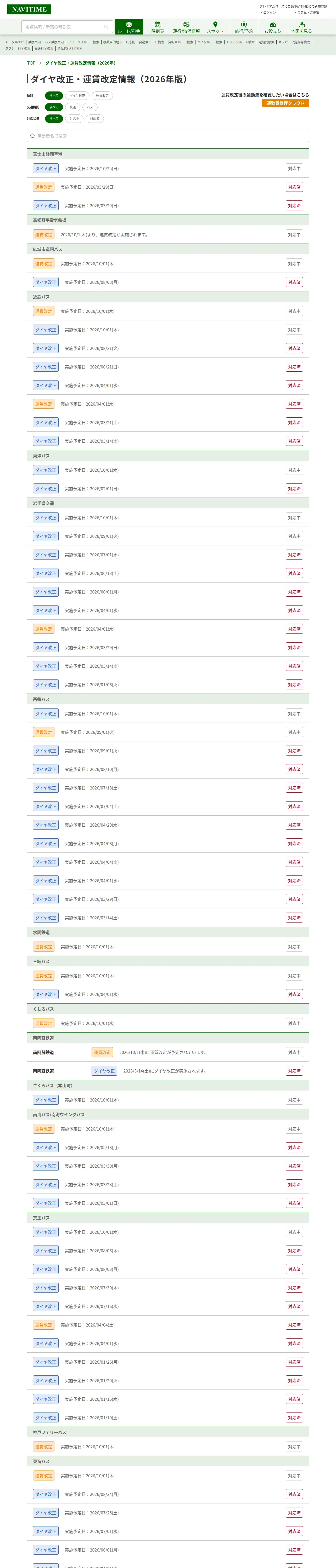The height and width of the screenshot is (1568, 336).
Task: Open the 運転代行料金検索 link
Action: point(70,49)
